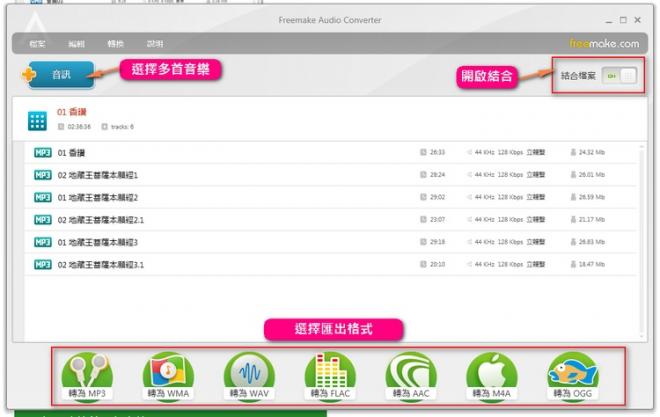Open the 轉換 menu

[x=115, y=44]
